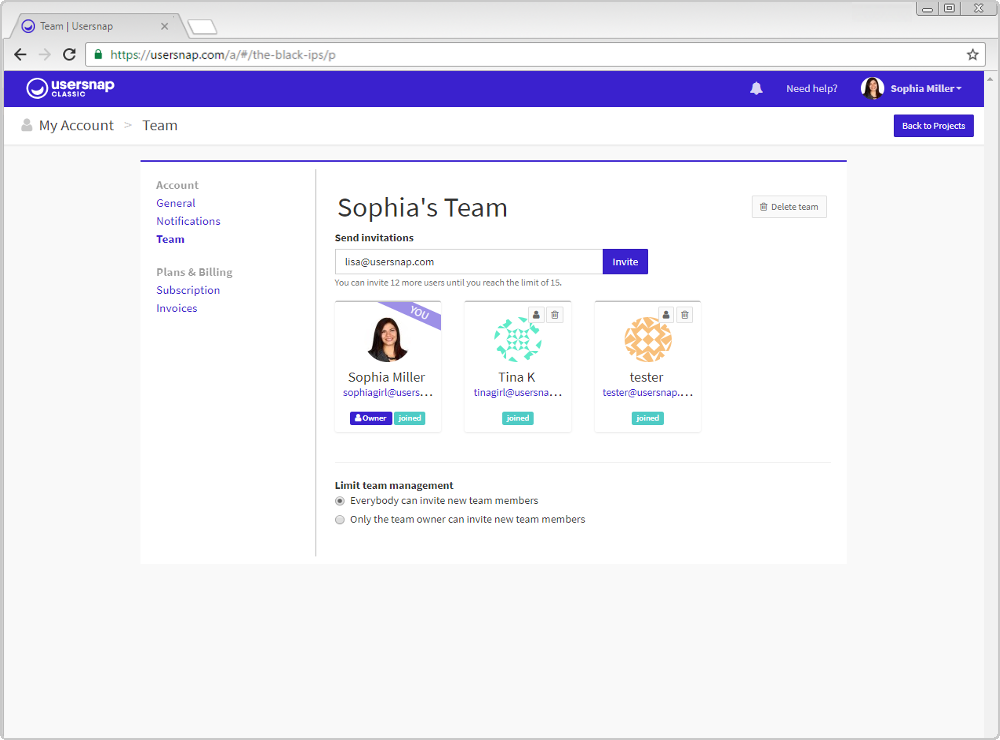Close the Team | Usersnap tab
The width and height of the screenshot is (1000, 740).
165,26
